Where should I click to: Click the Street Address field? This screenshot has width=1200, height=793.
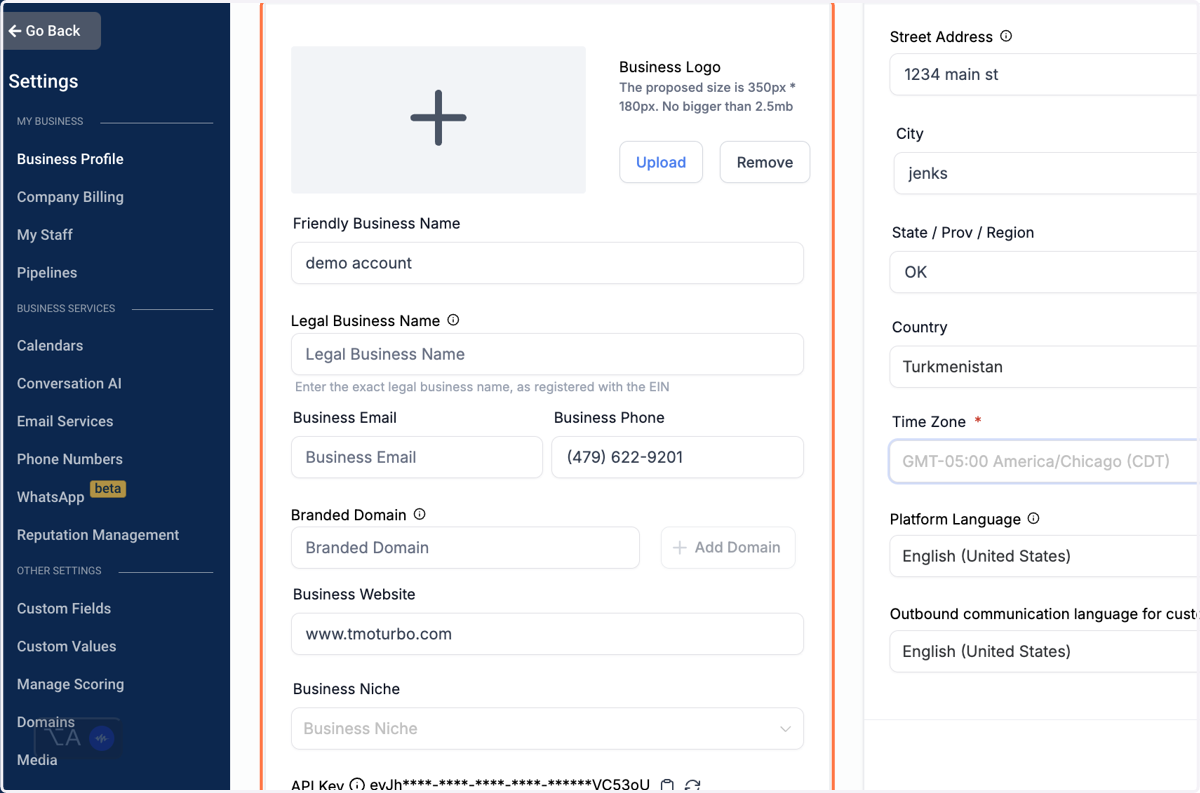[1044, 74]
